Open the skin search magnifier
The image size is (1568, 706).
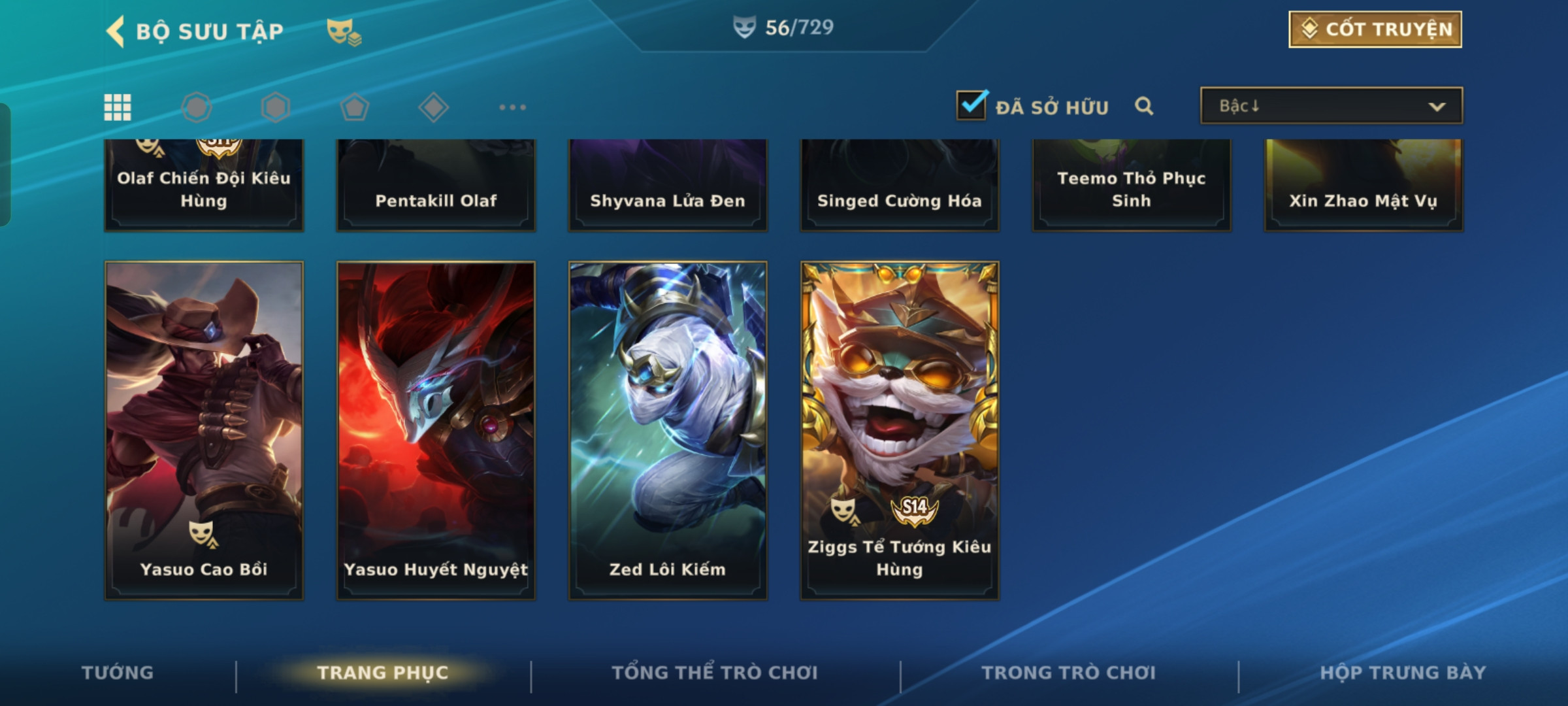(x=1144, y=106)
